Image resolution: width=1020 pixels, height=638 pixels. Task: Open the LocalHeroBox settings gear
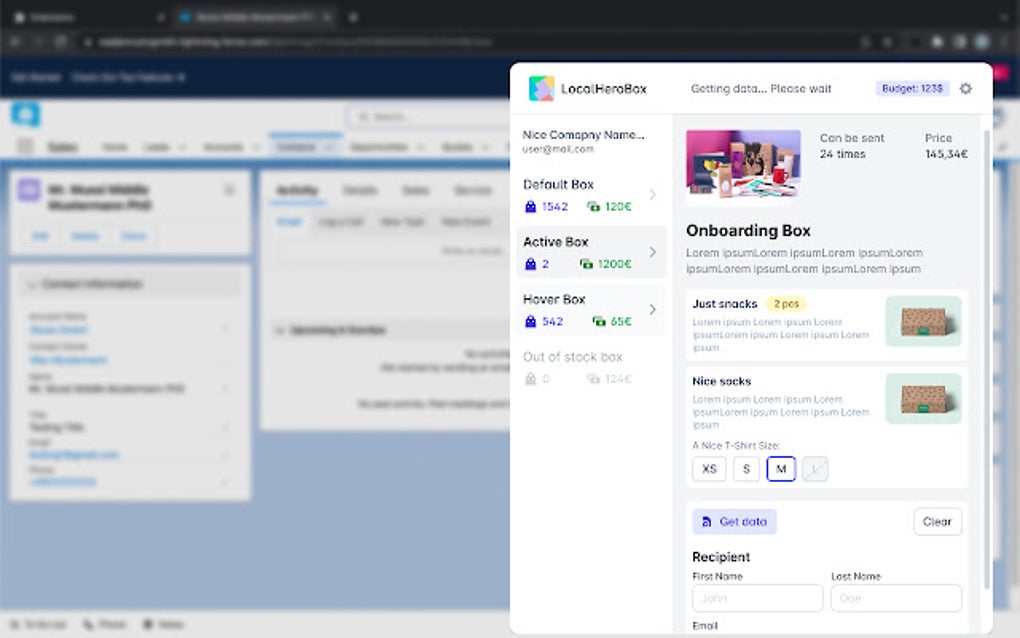pyautogui.click(x=965, y=88)
